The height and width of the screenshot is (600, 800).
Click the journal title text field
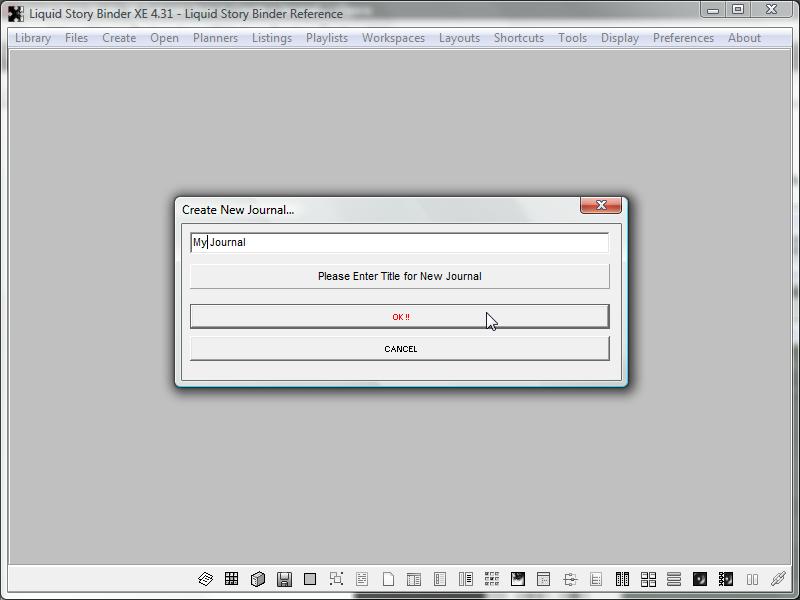tap(400, 242)
